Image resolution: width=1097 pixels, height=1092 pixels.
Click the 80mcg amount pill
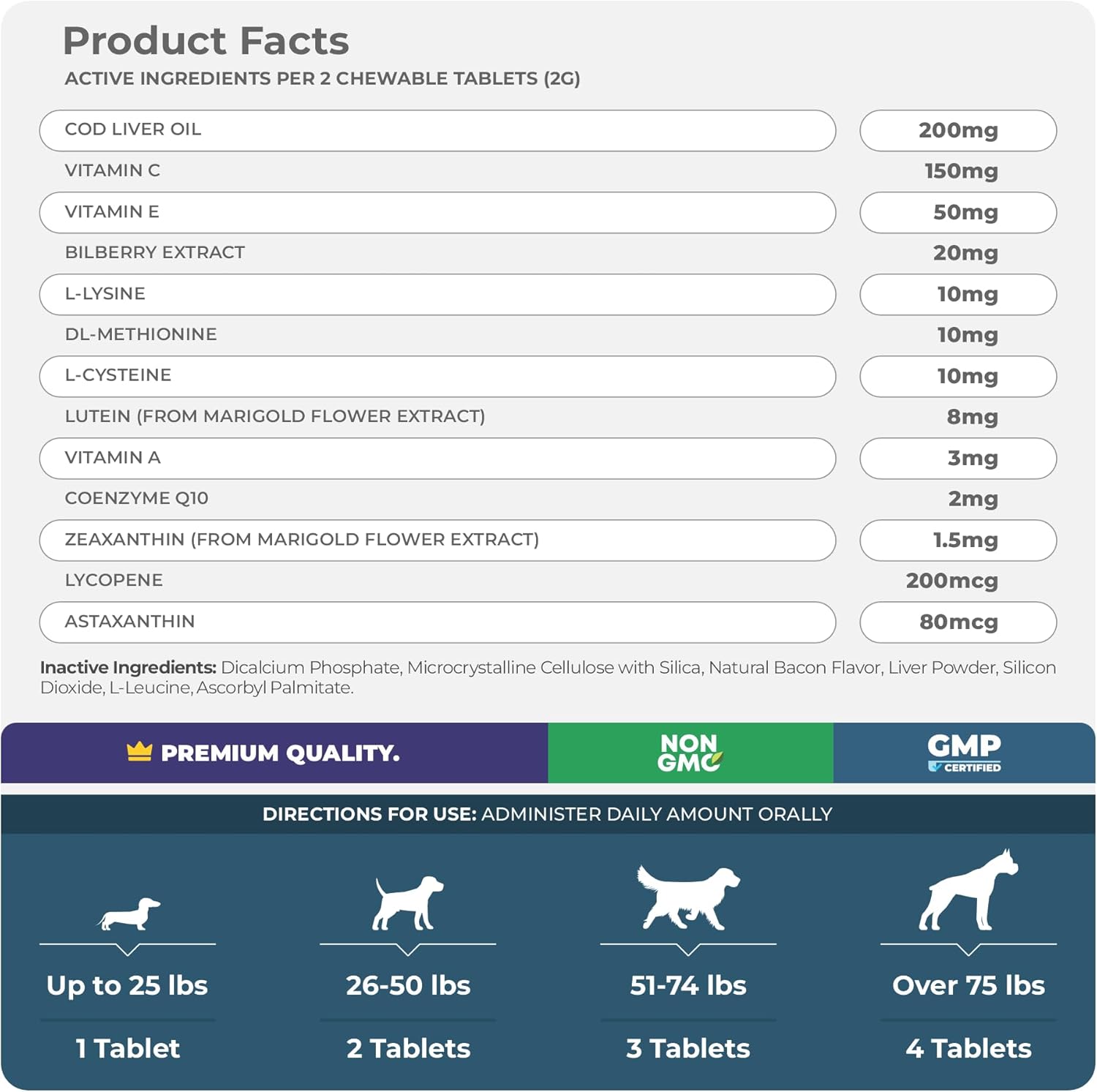point(958,622)
